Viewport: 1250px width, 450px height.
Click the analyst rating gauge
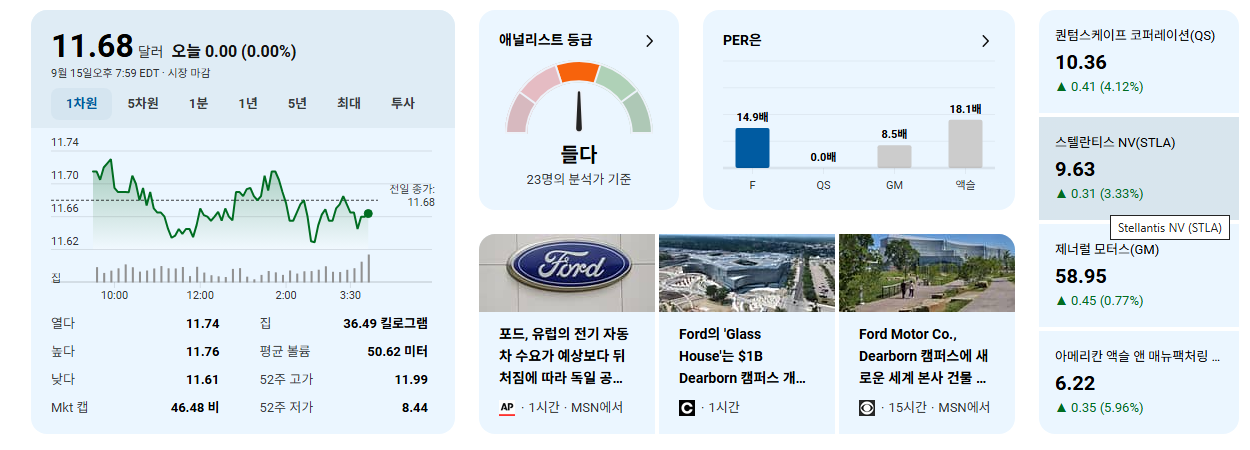579,98
